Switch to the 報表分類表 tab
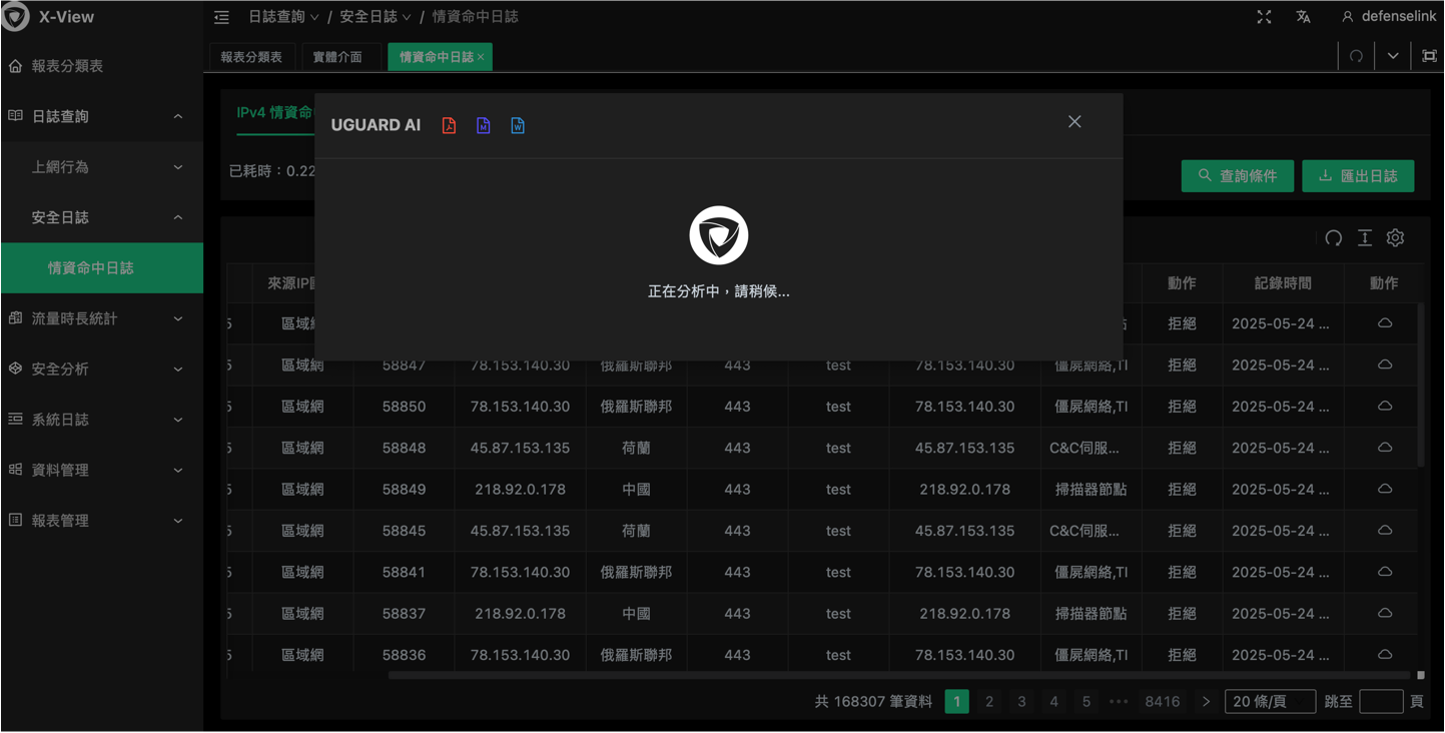The height and width of the screenshot is (733, 1445). pos(251,57)
